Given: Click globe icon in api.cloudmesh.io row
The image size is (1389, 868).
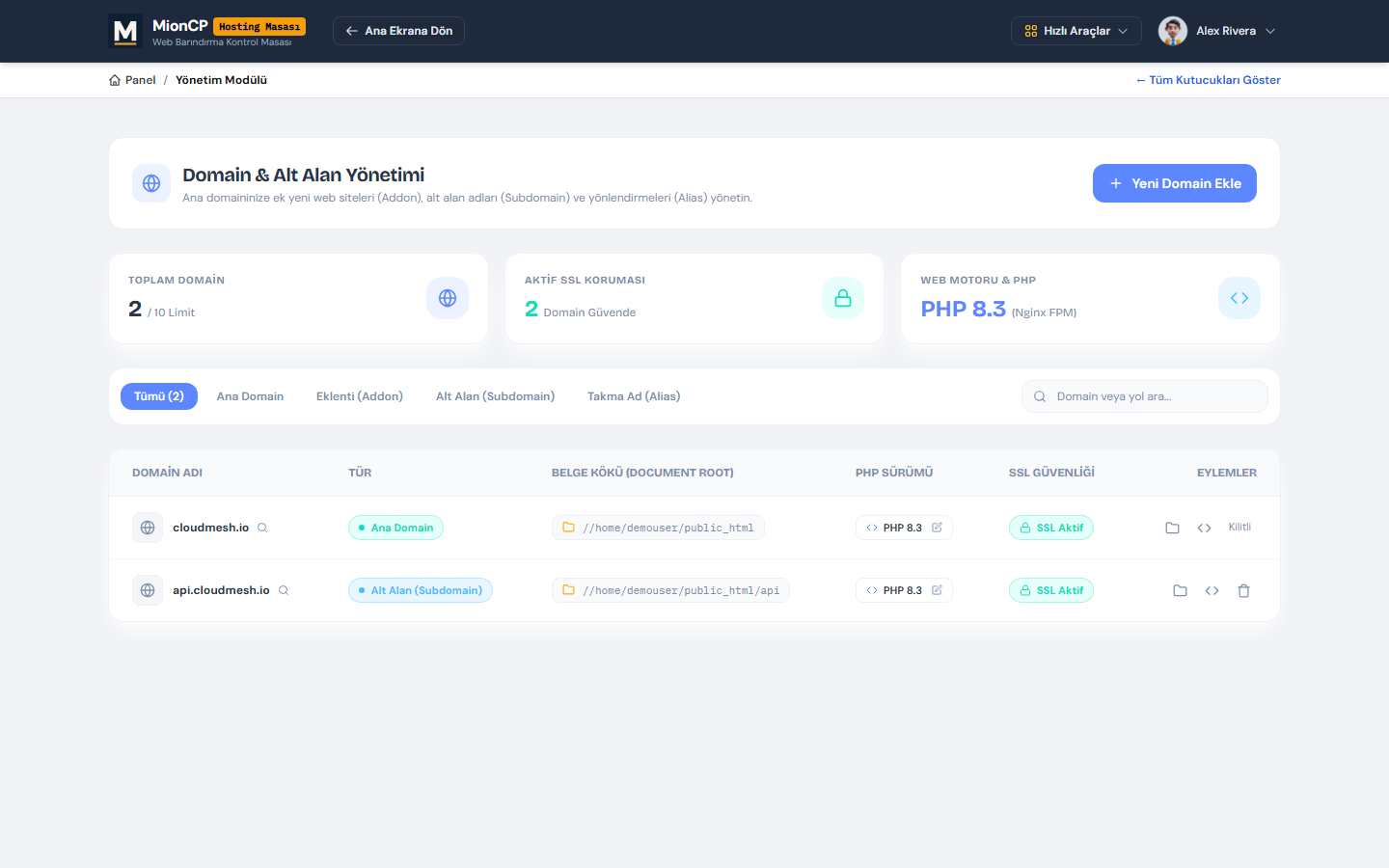Looking at the screenshot, I should click(148, 590).
